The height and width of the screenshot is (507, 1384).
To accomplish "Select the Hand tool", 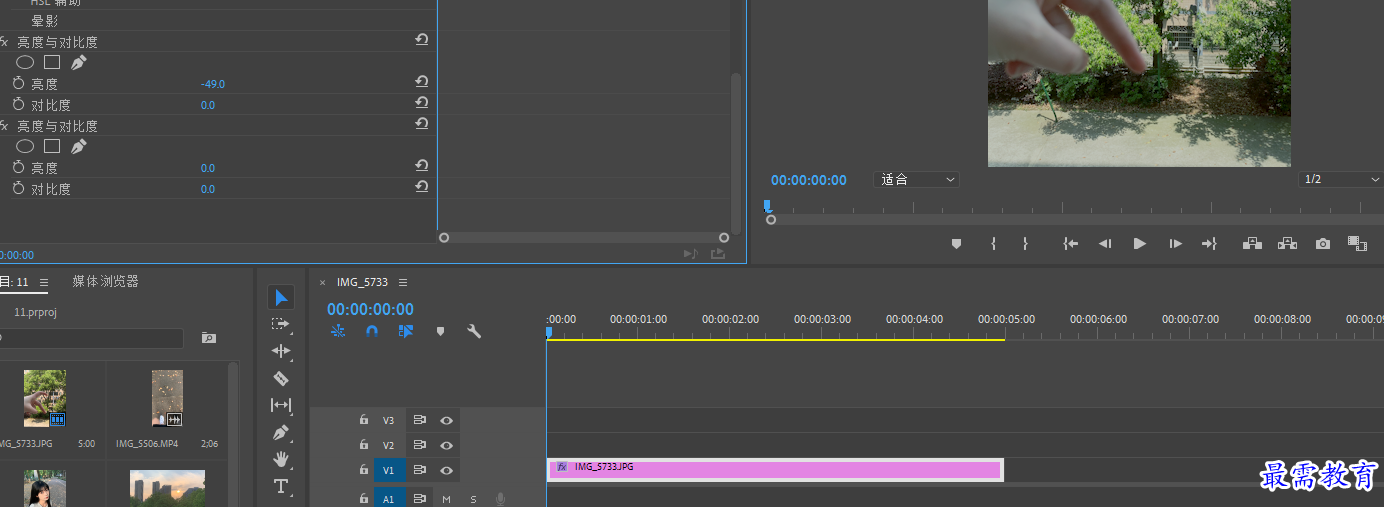I will [x=281, y=459].
